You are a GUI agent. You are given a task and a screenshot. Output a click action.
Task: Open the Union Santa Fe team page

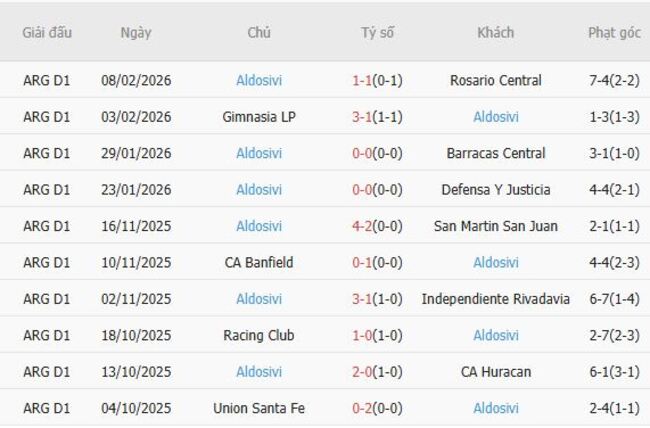(x=259, y=408)
